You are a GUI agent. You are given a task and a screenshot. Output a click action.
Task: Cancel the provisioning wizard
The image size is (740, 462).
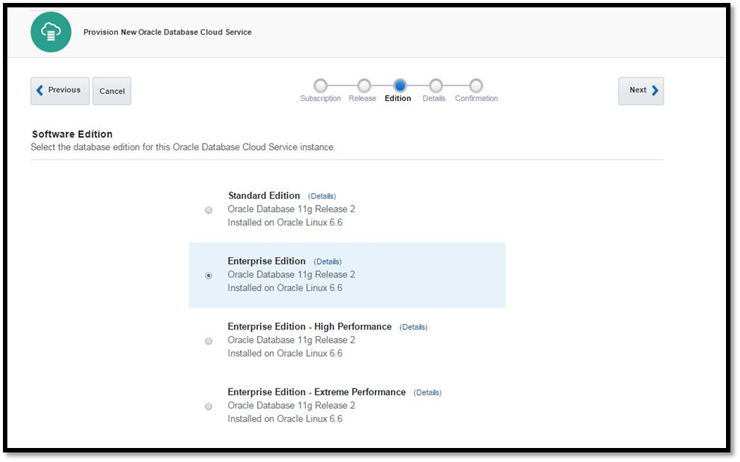click(x=112, y=91)
